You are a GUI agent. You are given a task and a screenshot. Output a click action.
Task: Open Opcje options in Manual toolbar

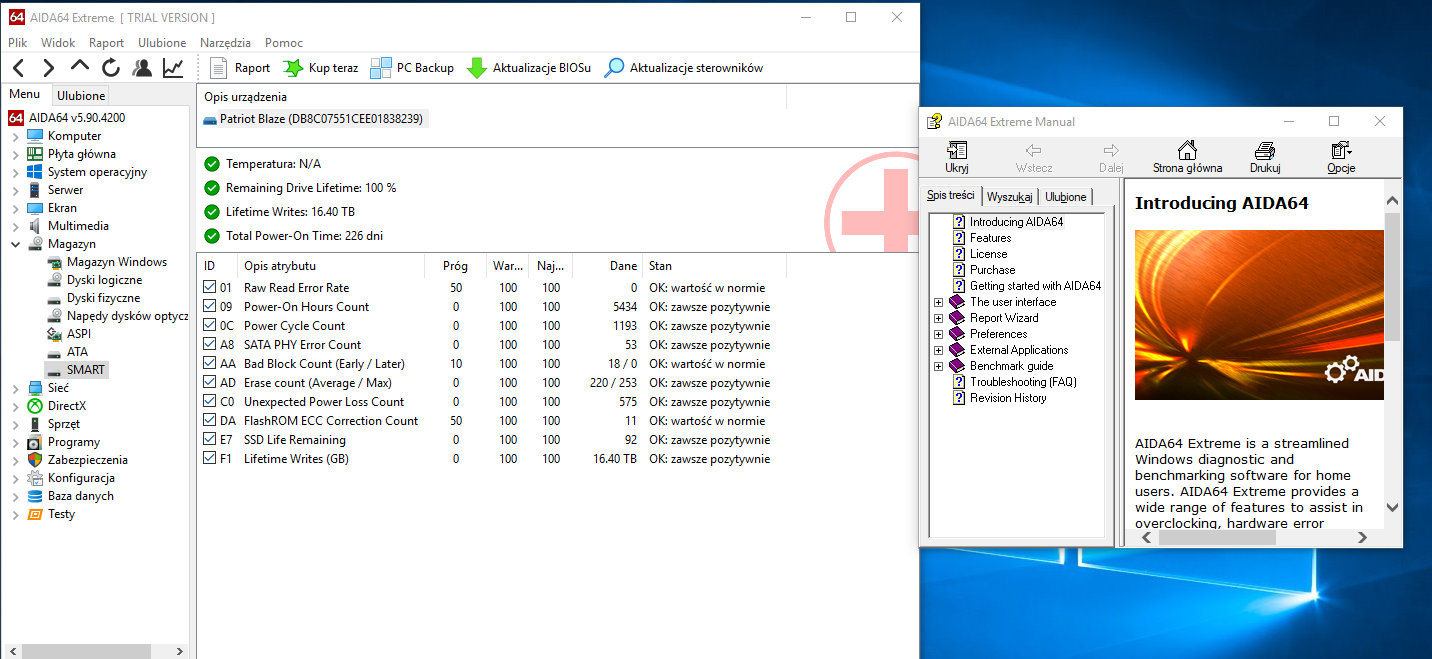tap(1341, 157)
